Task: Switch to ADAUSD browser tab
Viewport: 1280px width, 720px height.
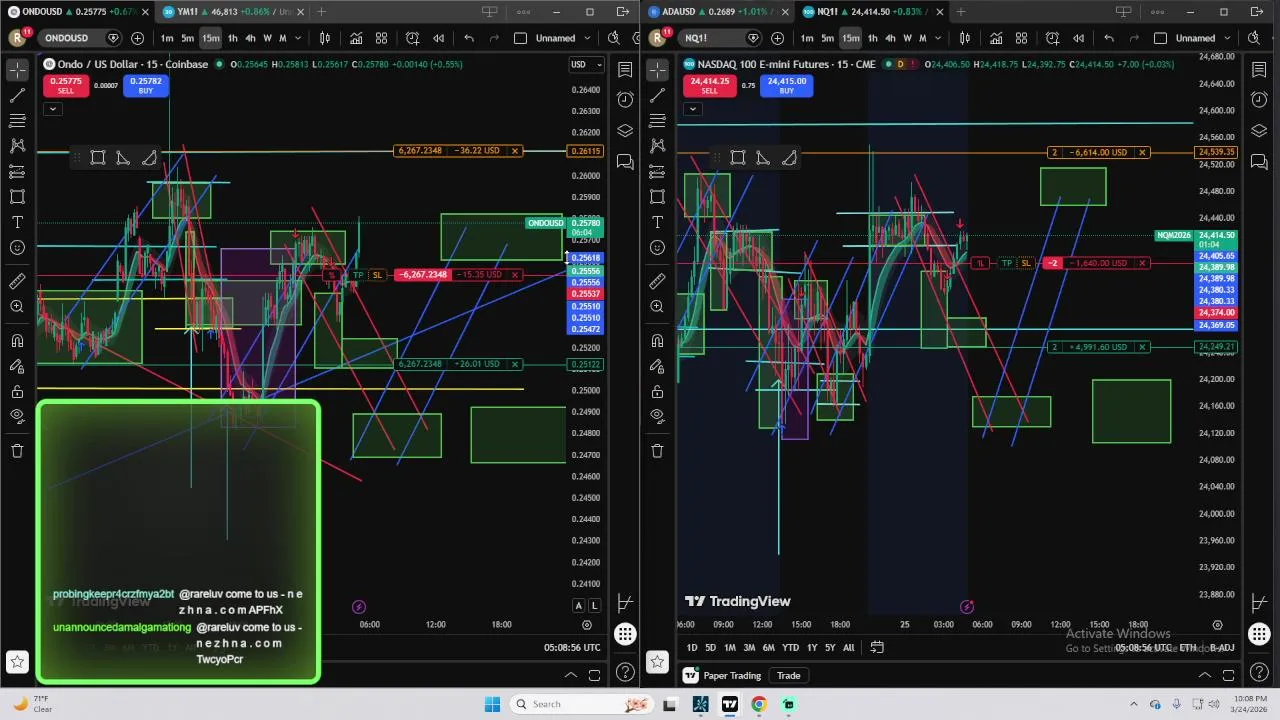Action: 718,12
